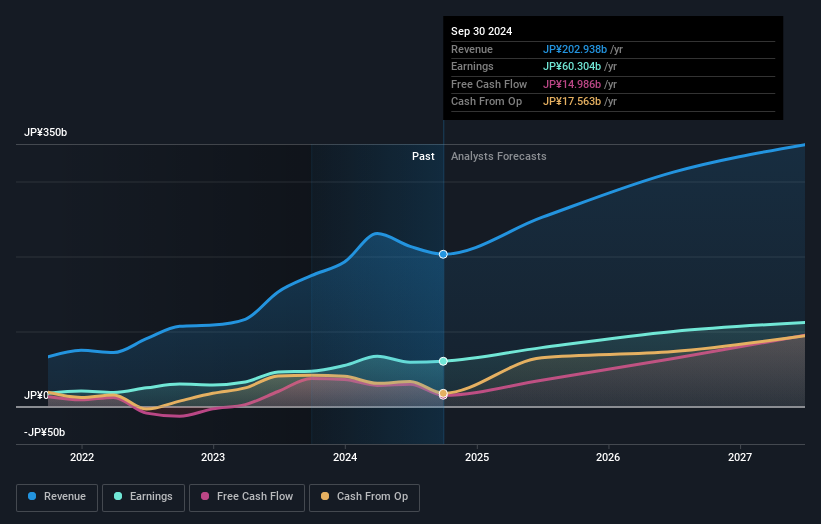Viewport: 821px width, 524px height.
Task: Click the Analysts Forecasts label
Action: [x=498, y=157]
